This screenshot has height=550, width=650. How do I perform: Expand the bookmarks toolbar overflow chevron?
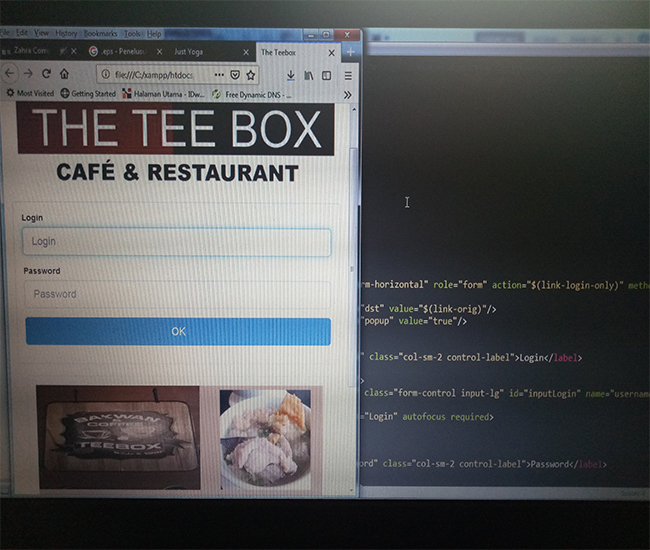[347, 94]
